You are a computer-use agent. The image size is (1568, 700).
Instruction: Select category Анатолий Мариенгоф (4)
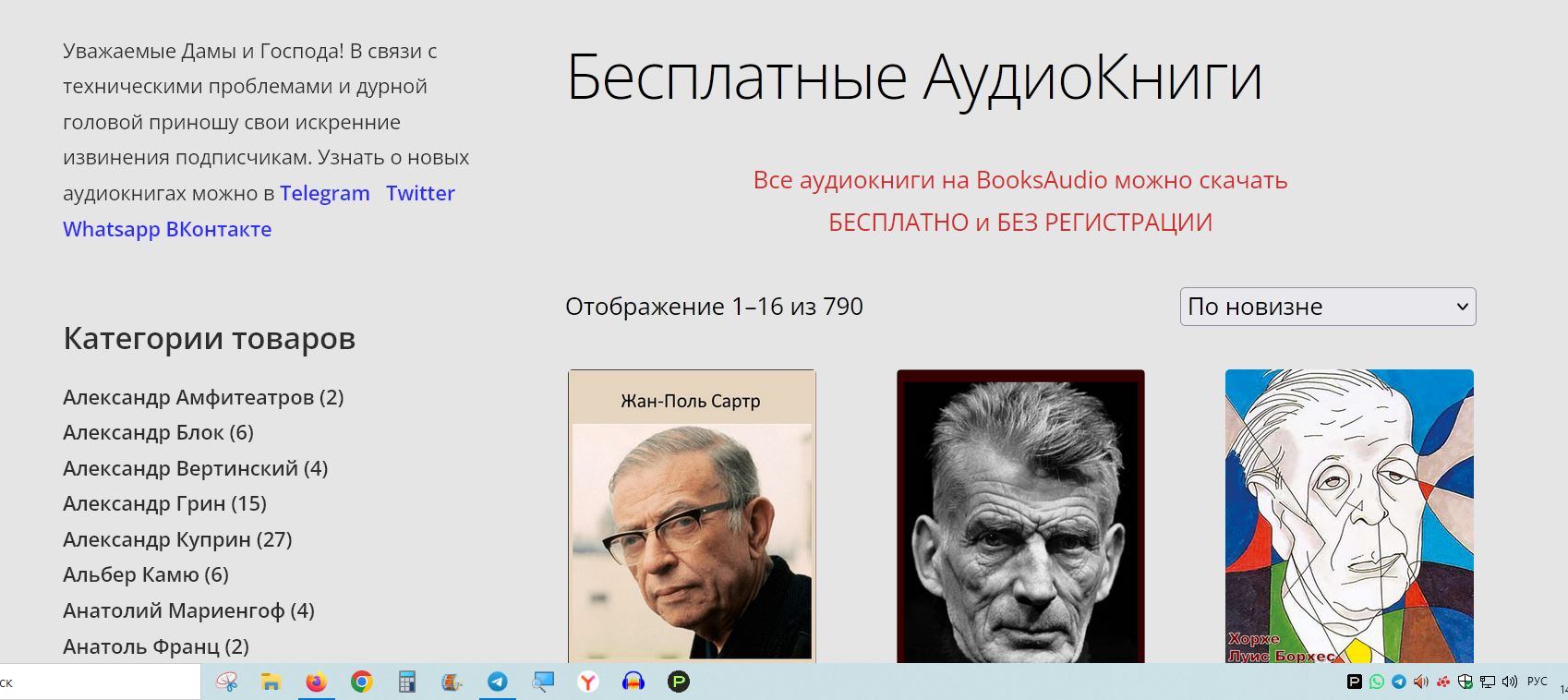pos(188,610)
